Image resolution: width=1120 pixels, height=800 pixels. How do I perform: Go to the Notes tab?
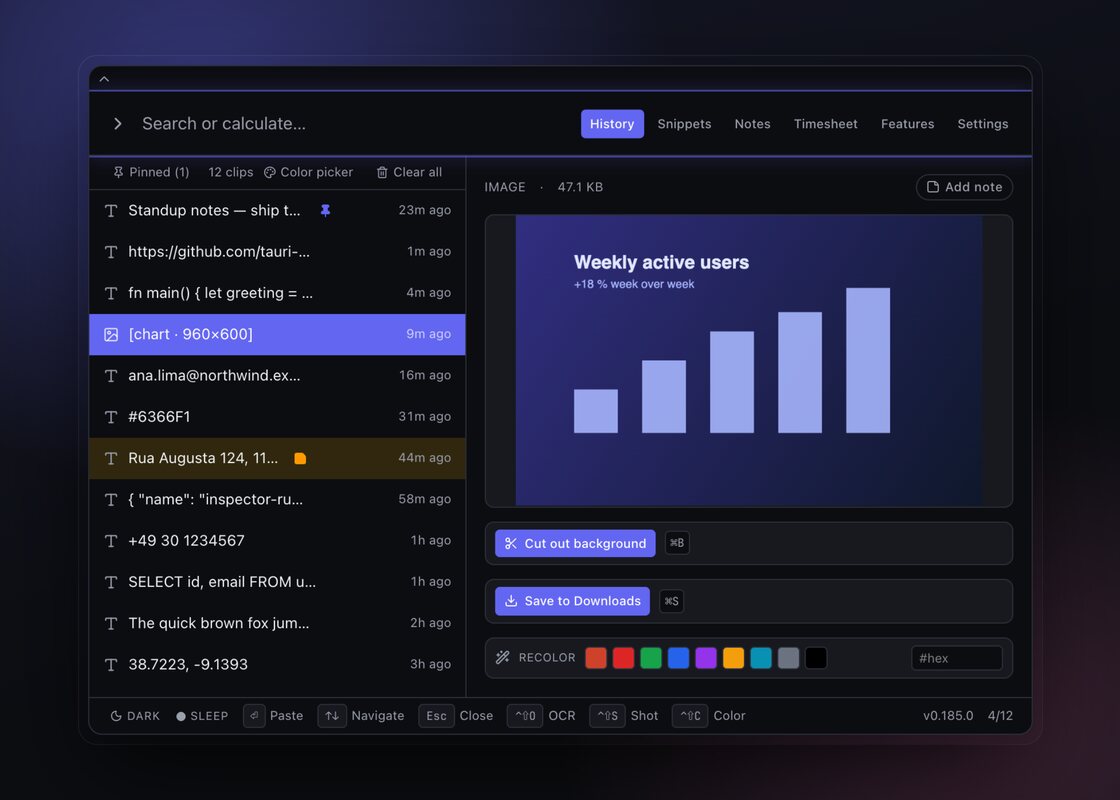point(752,124)
